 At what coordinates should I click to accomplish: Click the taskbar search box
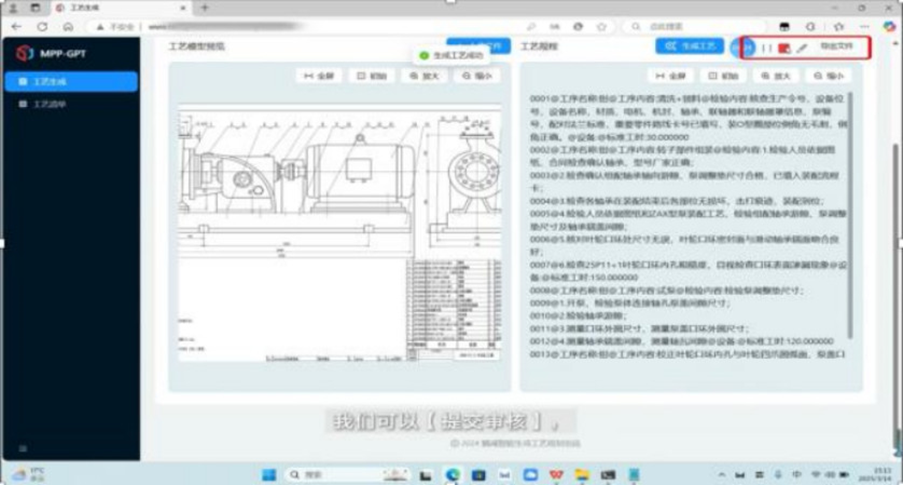pos(347,475)
